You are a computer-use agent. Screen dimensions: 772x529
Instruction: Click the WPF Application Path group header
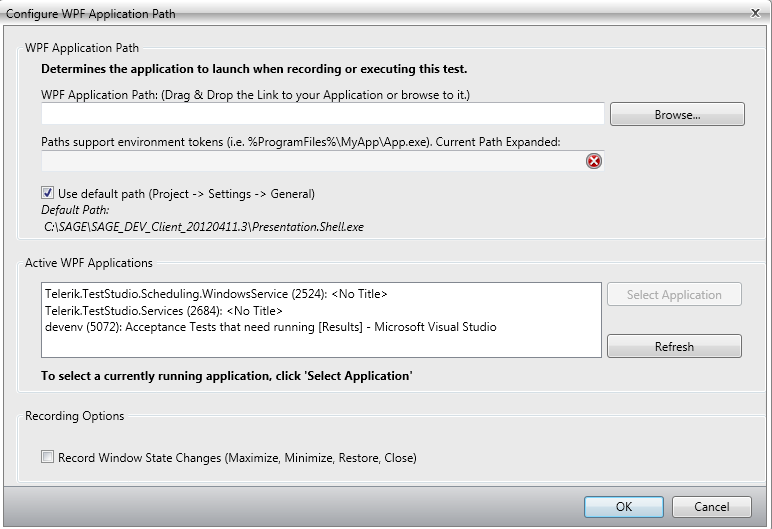pos(83,47)
